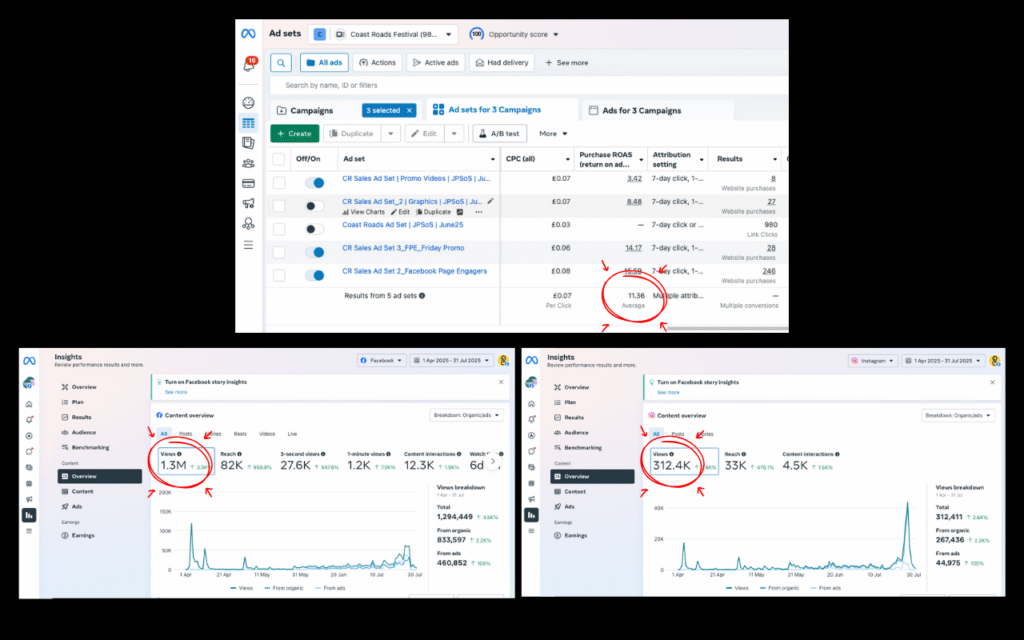Open the account overview gauge icon
Viewport: 1024px width, 640px height.
(248, 103)
